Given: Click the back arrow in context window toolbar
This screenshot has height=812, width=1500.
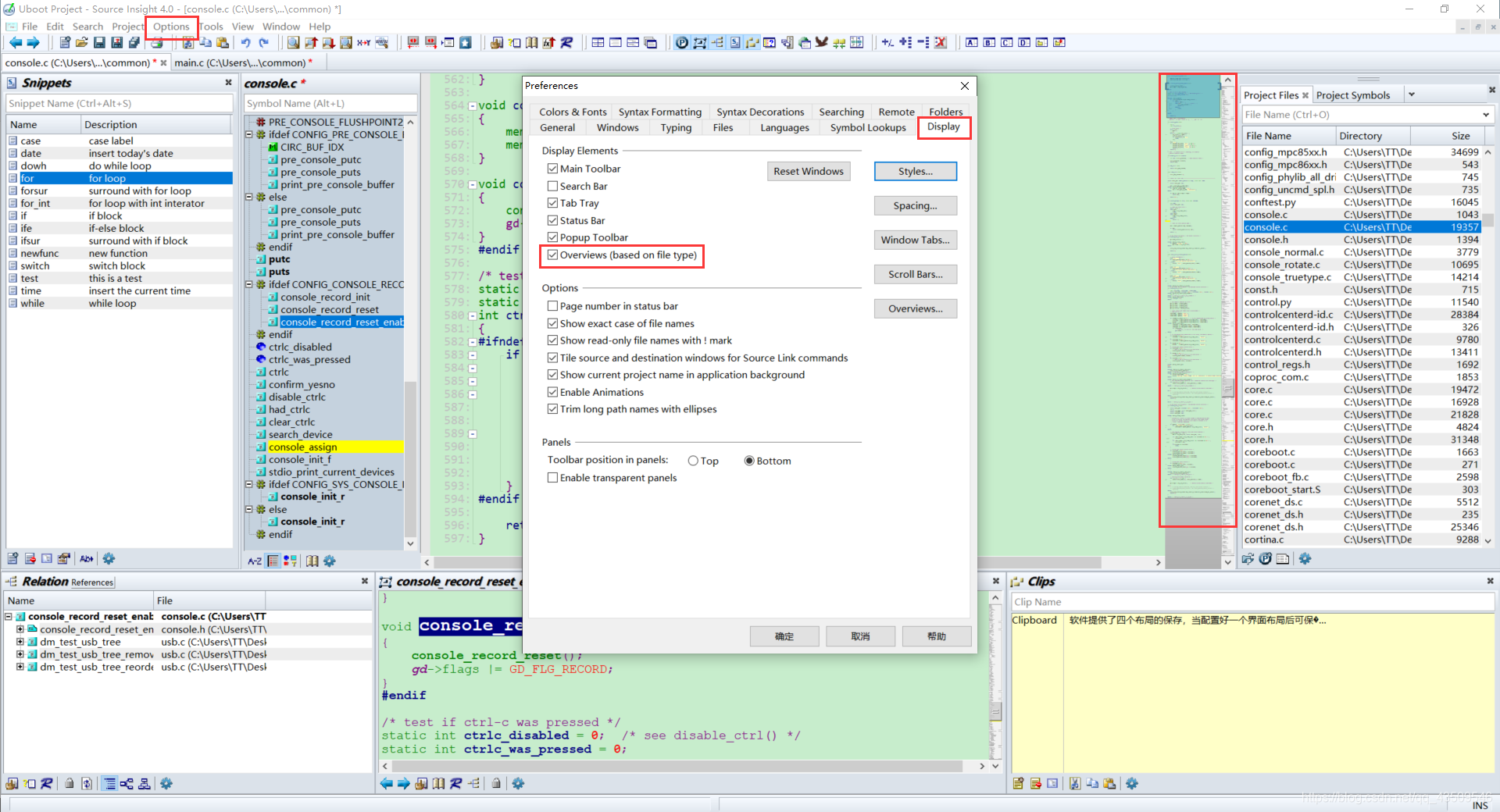Looking at the screenshot, I should 386,784.
